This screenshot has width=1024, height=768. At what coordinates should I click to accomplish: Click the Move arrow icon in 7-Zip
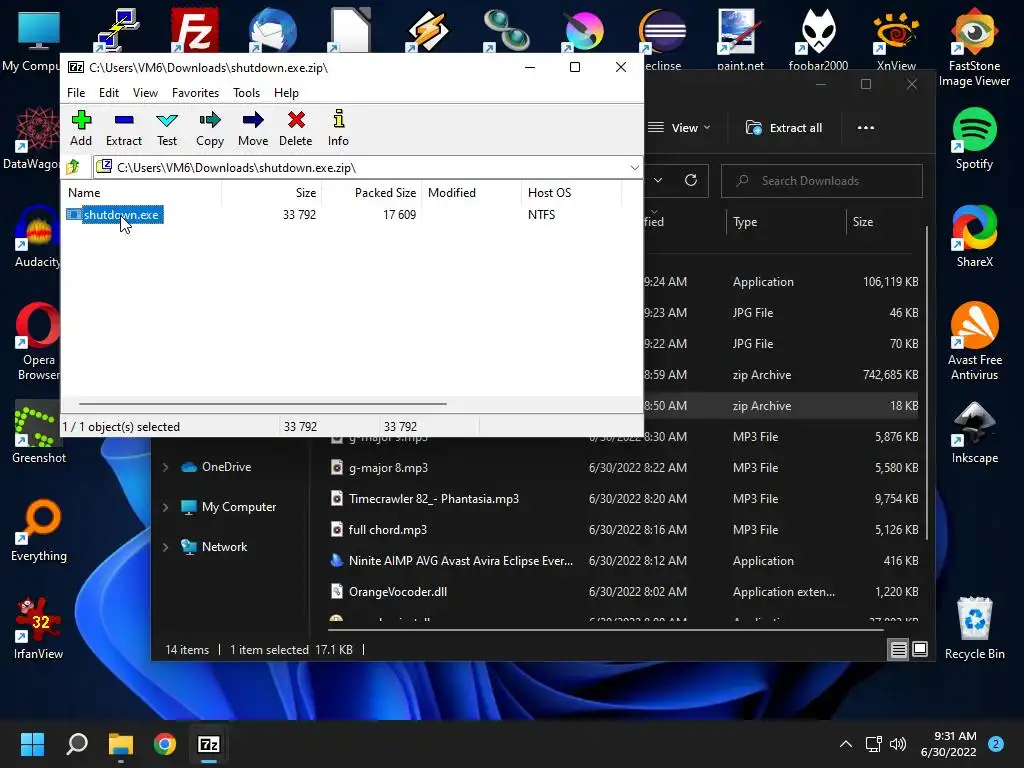click(253, 128)
